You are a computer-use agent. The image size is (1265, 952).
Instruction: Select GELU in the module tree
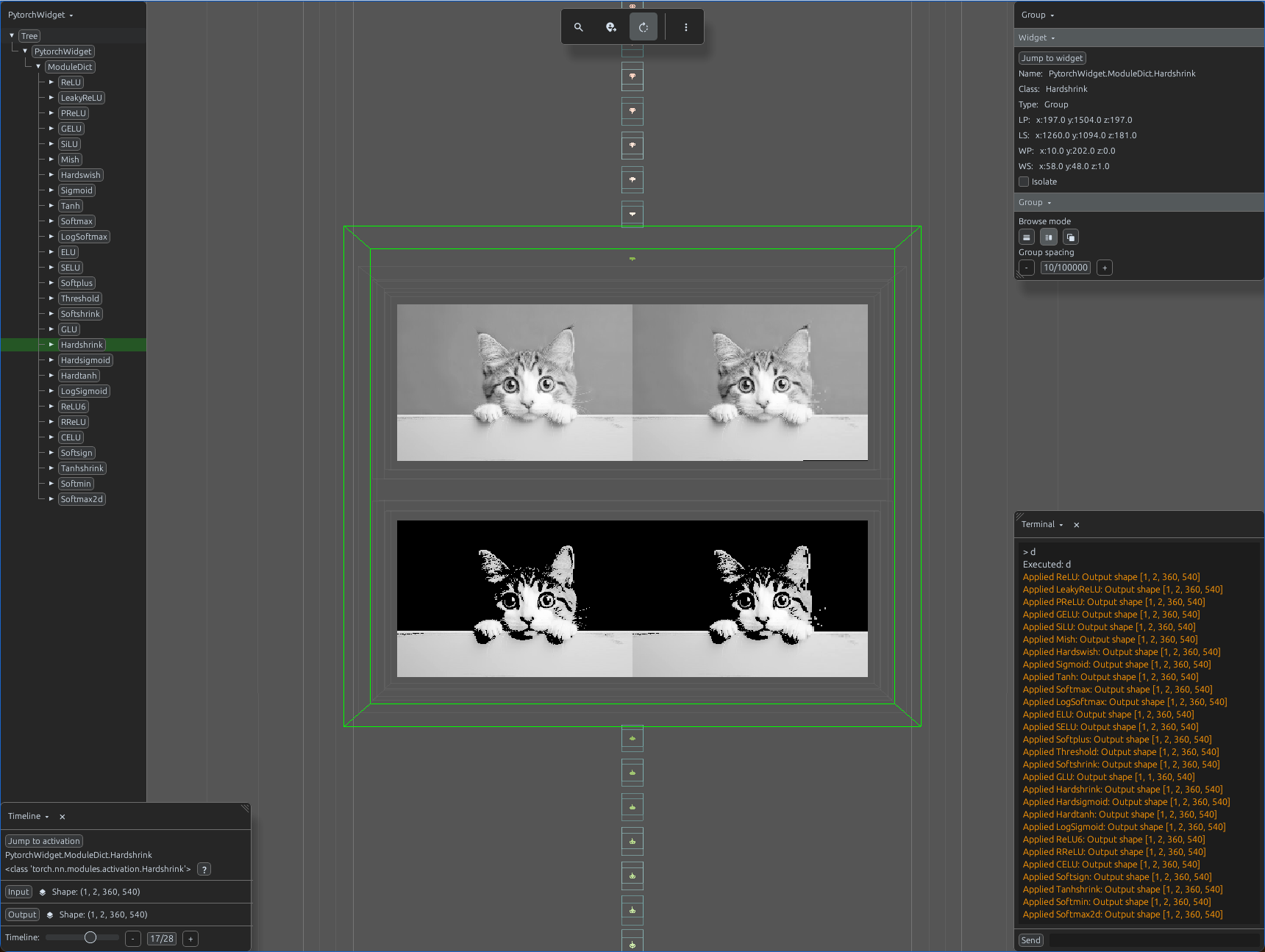[71, 129]
